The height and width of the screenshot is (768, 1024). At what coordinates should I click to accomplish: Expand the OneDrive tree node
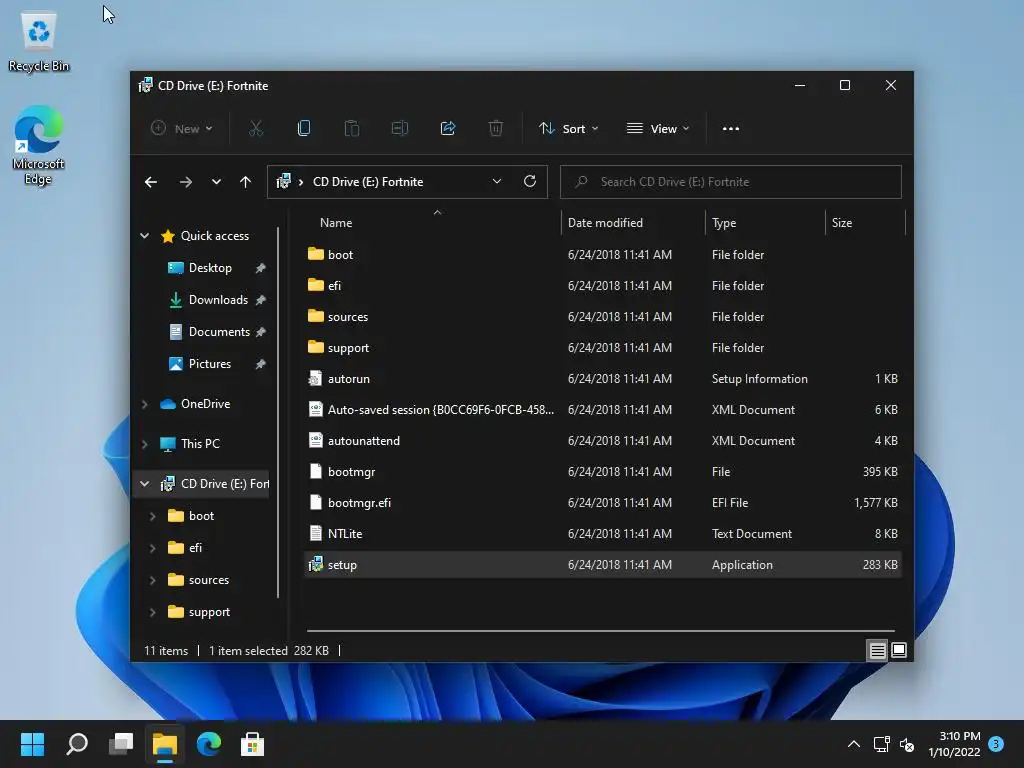(x=144, y=404)
